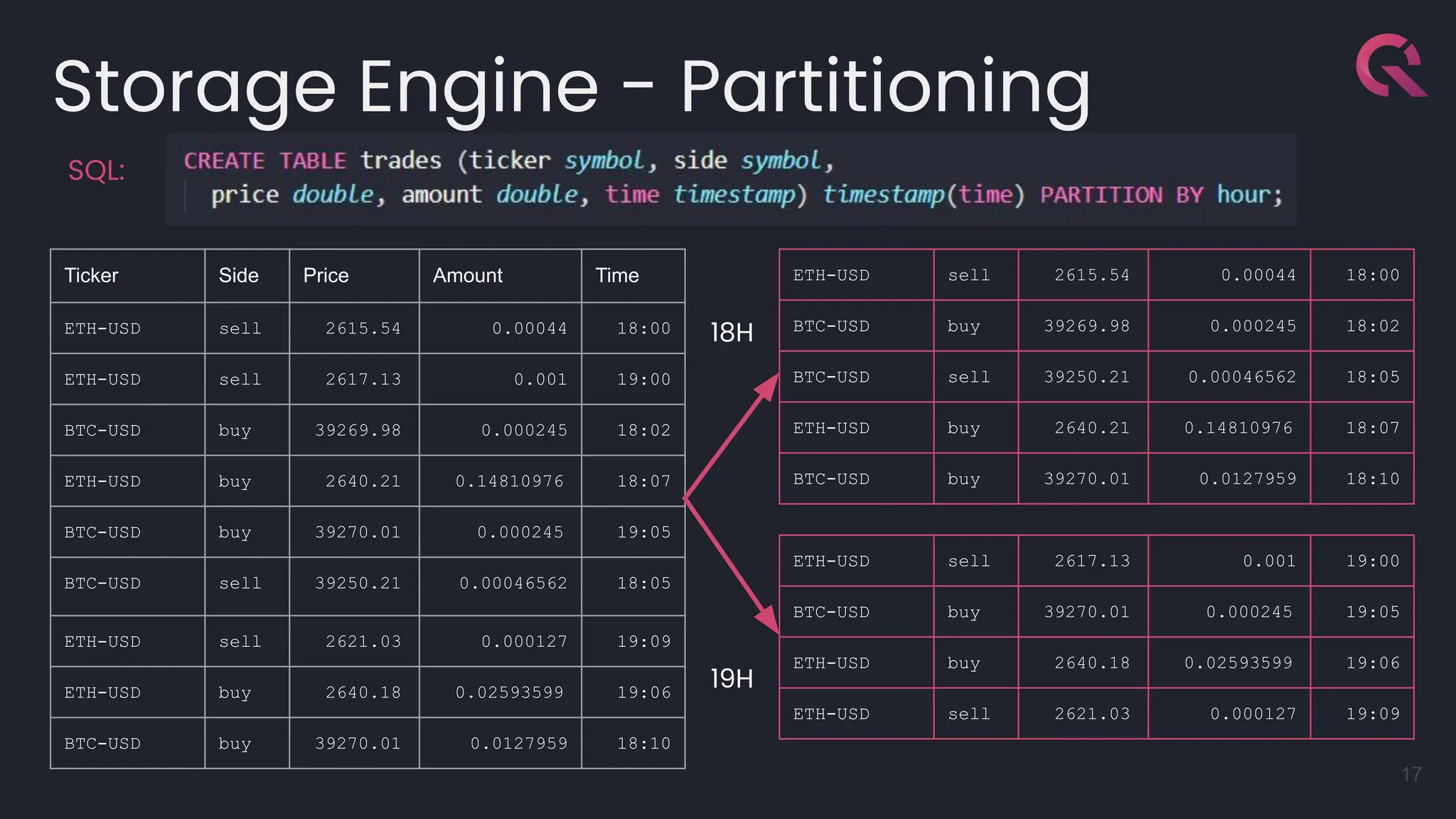Click amount 0.00044 in the 18H partition
The width and height of the screenshot is (1456, 819).
1258,275
